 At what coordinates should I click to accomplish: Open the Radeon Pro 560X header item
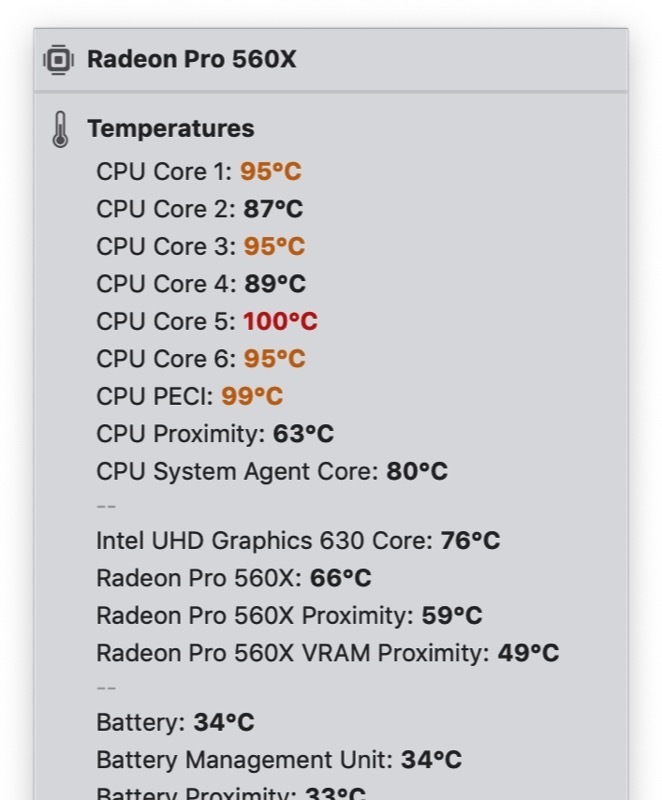[x=191, y=60]
